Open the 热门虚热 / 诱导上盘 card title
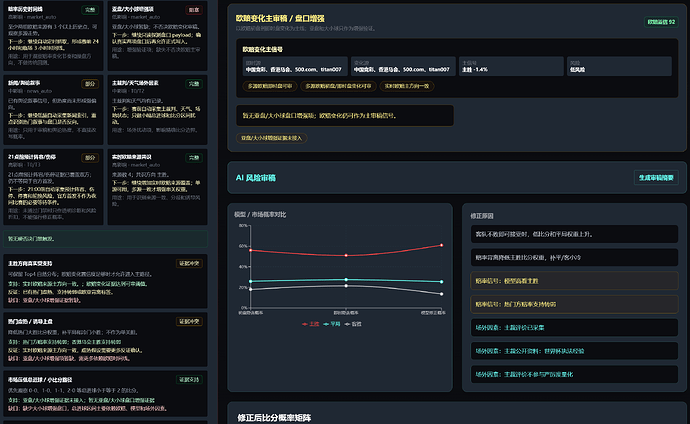The width and height of the screenshot is (690, 424). point(30,322)
